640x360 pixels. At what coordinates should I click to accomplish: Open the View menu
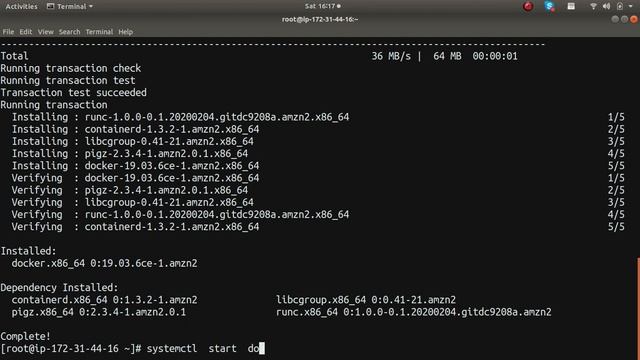45,32
